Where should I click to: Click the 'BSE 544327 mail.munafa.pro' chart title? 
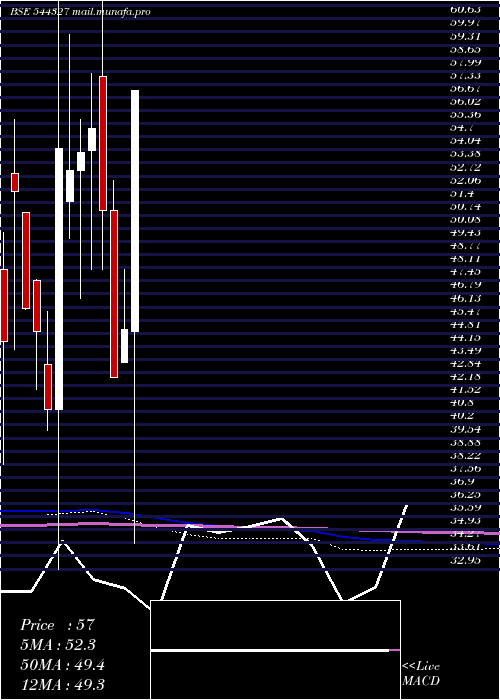tap(80, 12)
